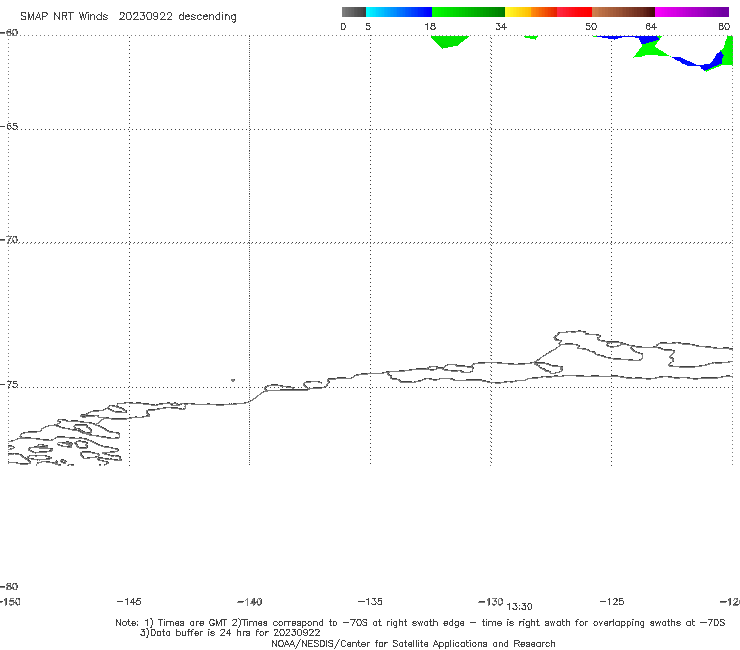Image resolution: width=740 pixels, height=650 pixels.
Task: Click the '-145' longitude axis label
Action: coord(129,601)
